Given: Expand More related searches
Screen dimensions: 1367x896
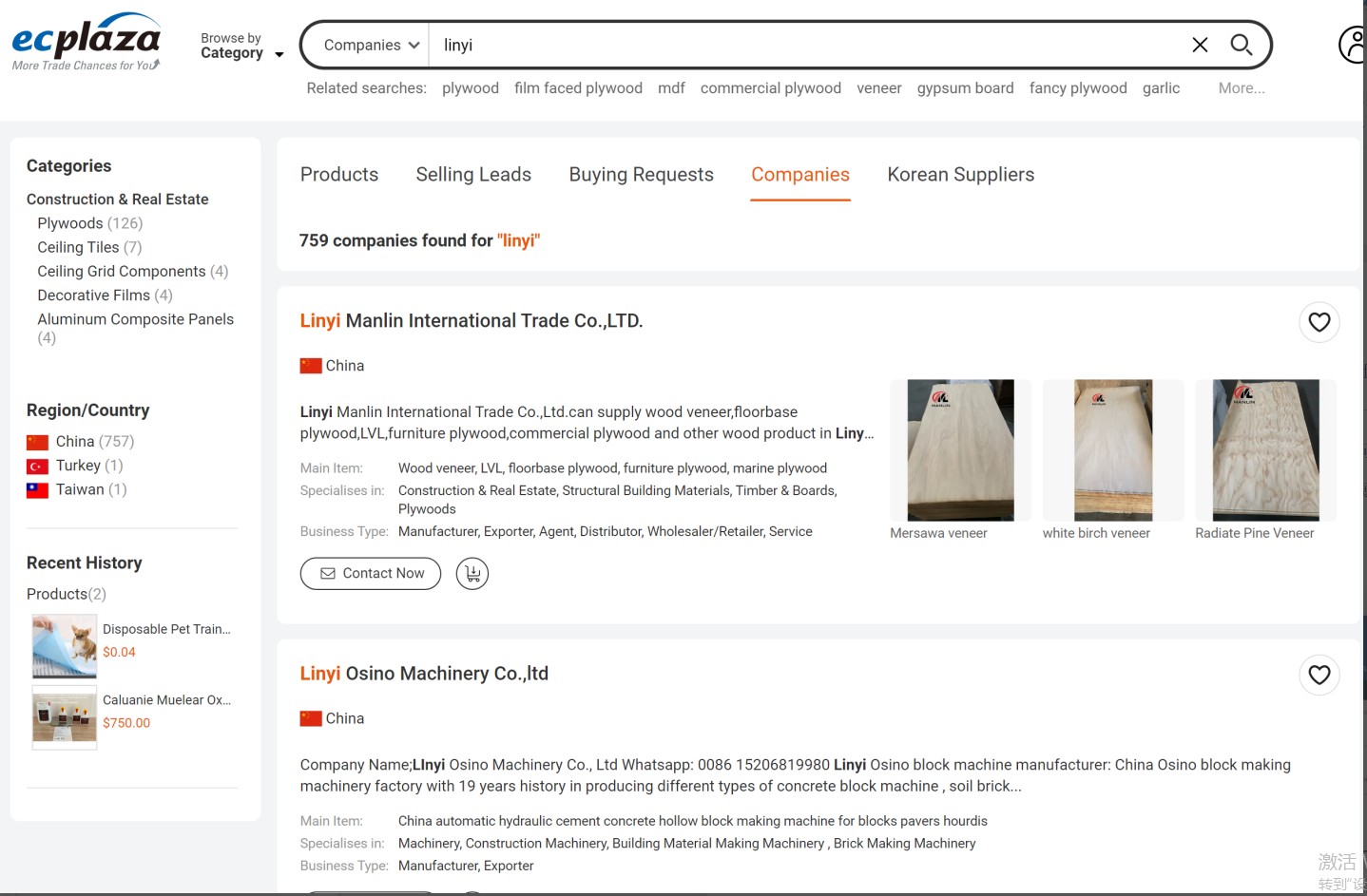Looking at the screenshot, I should tap(1241, 88).
